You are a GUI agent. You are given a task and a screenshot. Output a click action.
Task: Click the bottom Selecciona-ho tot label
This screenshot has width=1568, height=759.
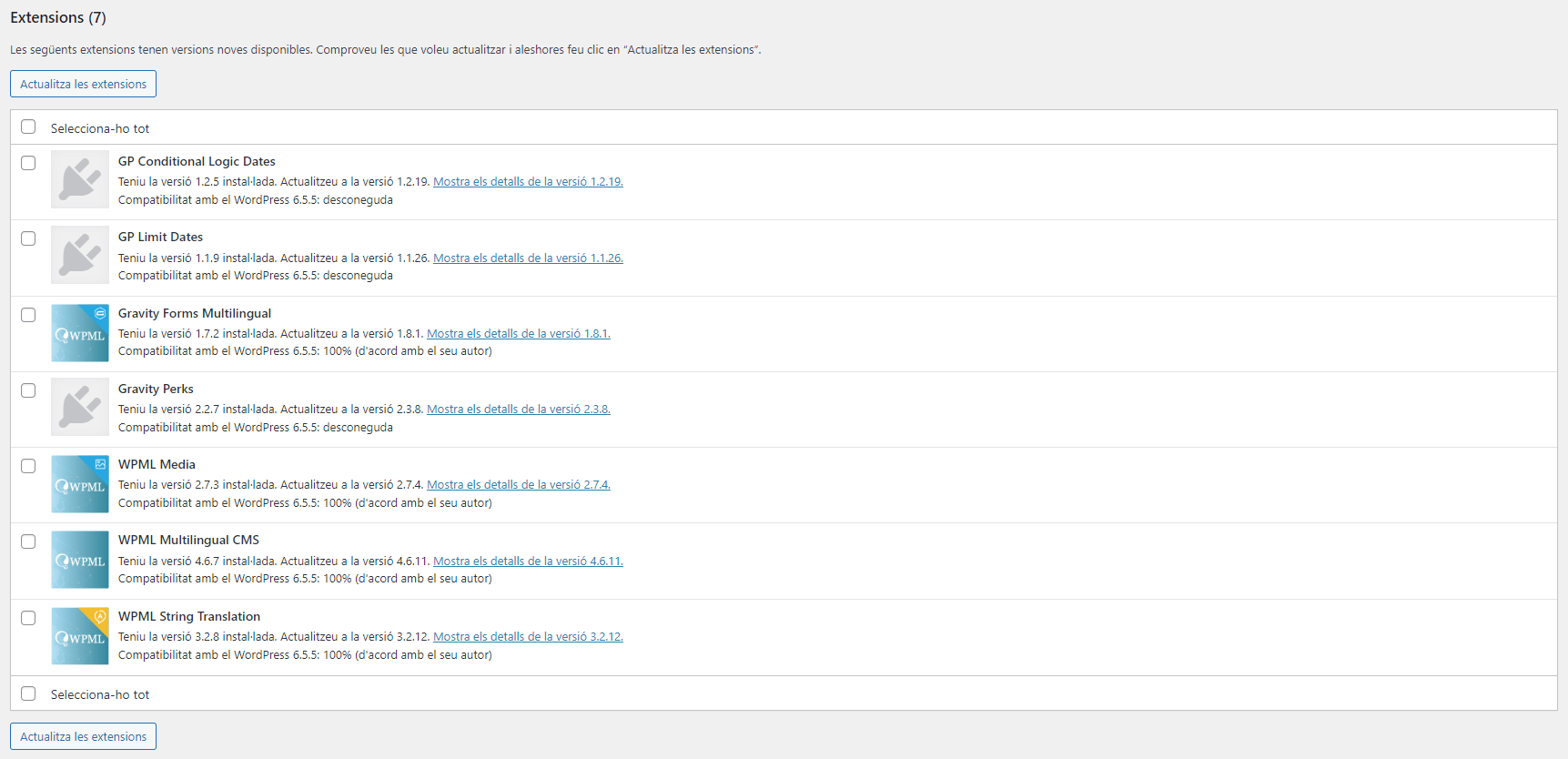click(x=100, y=694)
